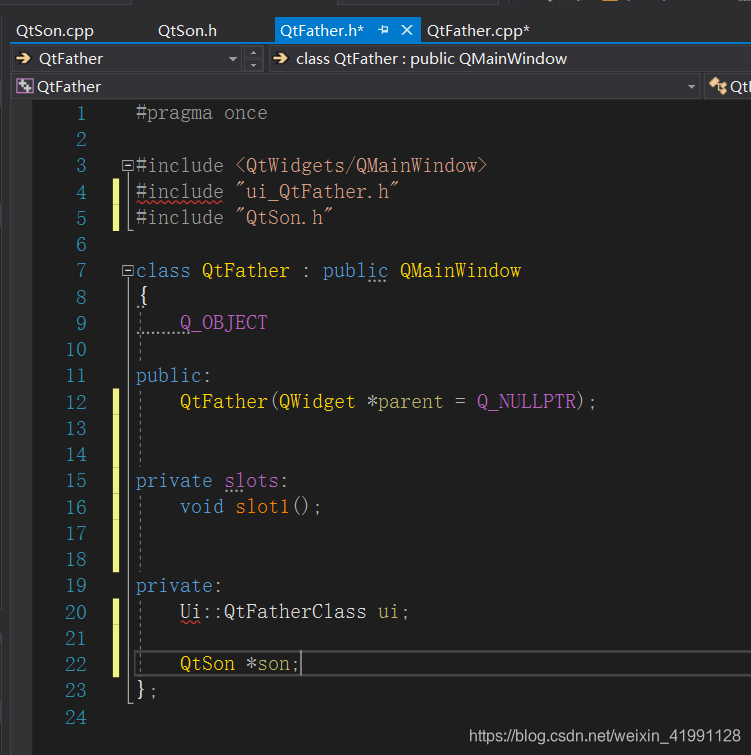
Task: Select the QtFather.h* tab
Action: tap(322, 31)
